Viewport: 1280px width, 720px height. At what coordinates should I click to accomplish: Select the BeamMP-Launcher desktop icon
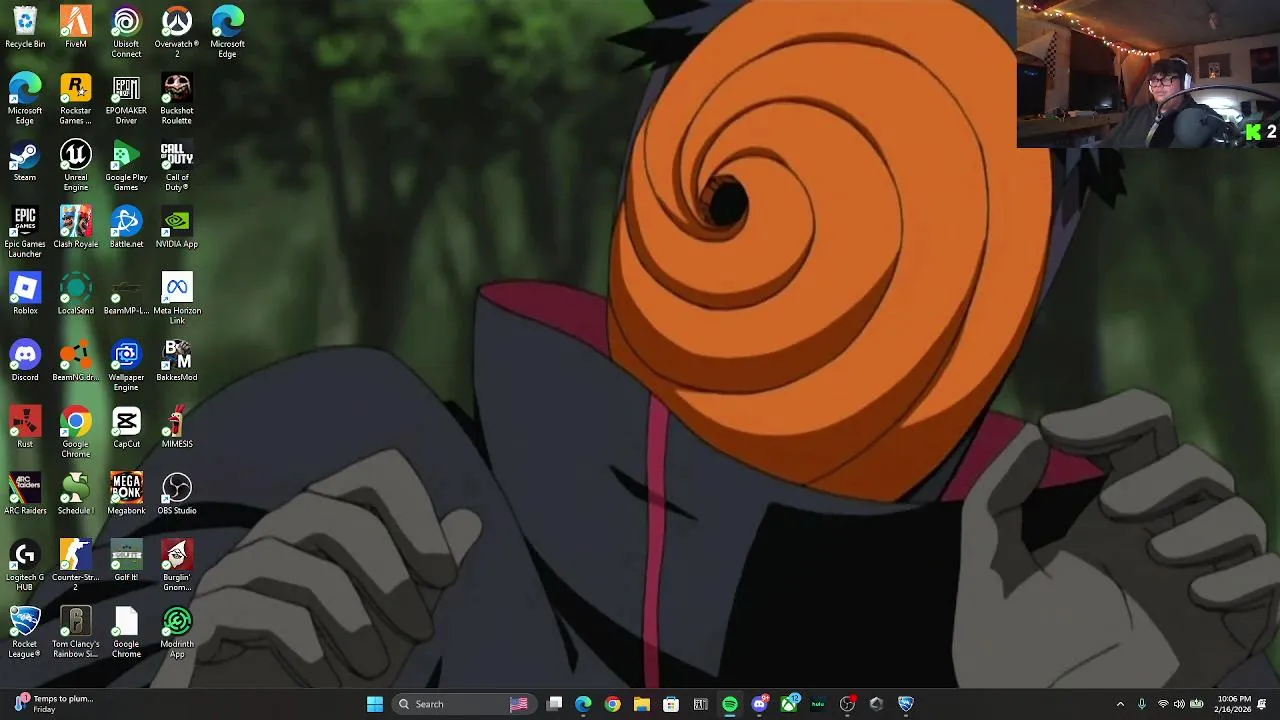[126, 294]
